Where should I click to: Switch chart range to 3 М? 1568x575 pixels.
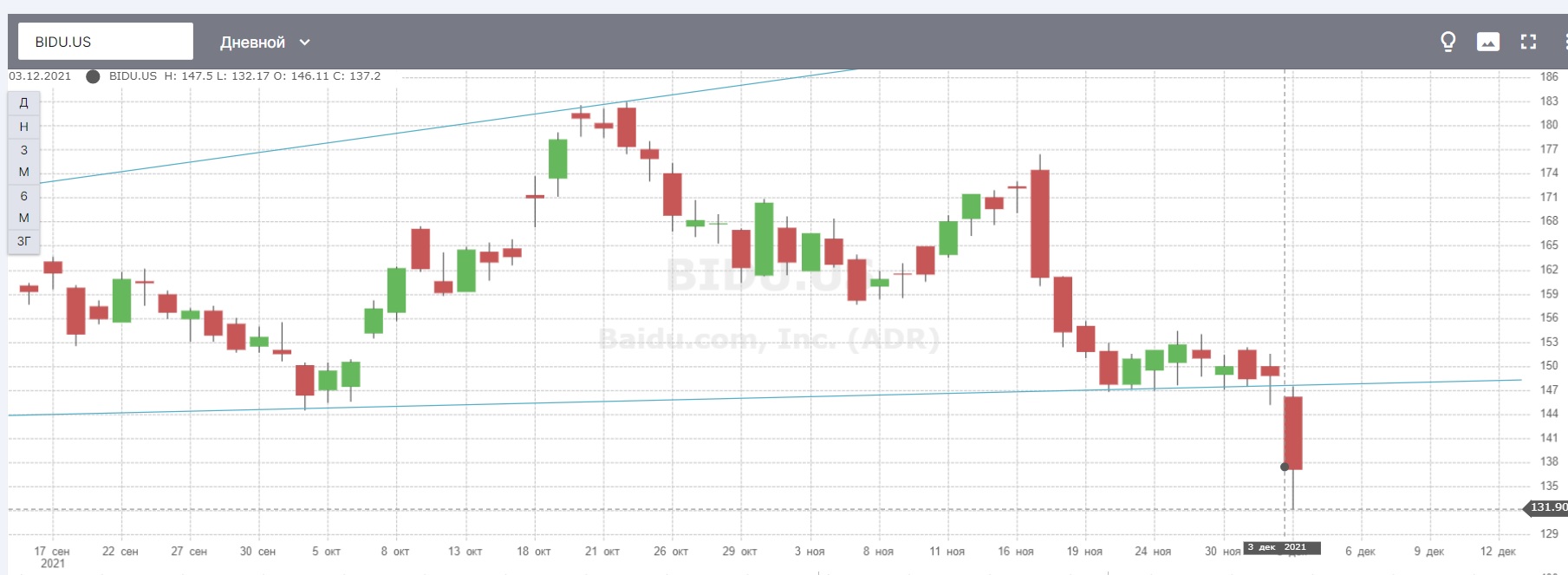(x=23, y=160)
